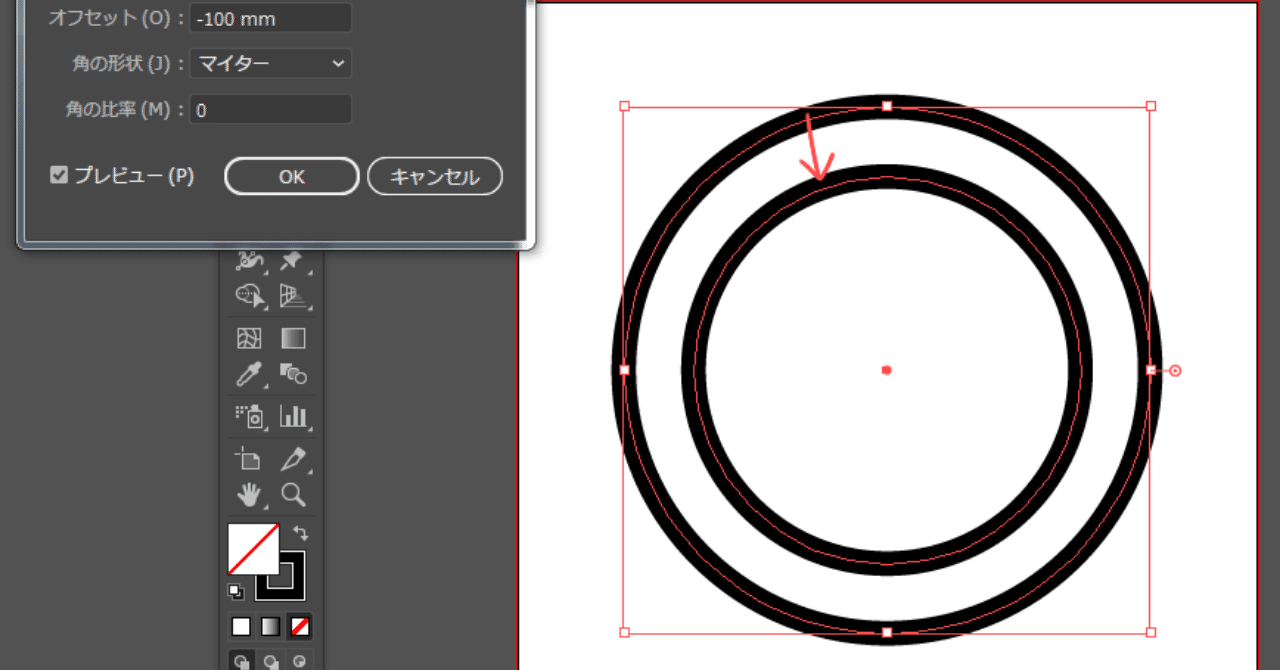This screenshot has height=670, width=1280.
Task: Select the Slice tool
Action: coord(292,460)
